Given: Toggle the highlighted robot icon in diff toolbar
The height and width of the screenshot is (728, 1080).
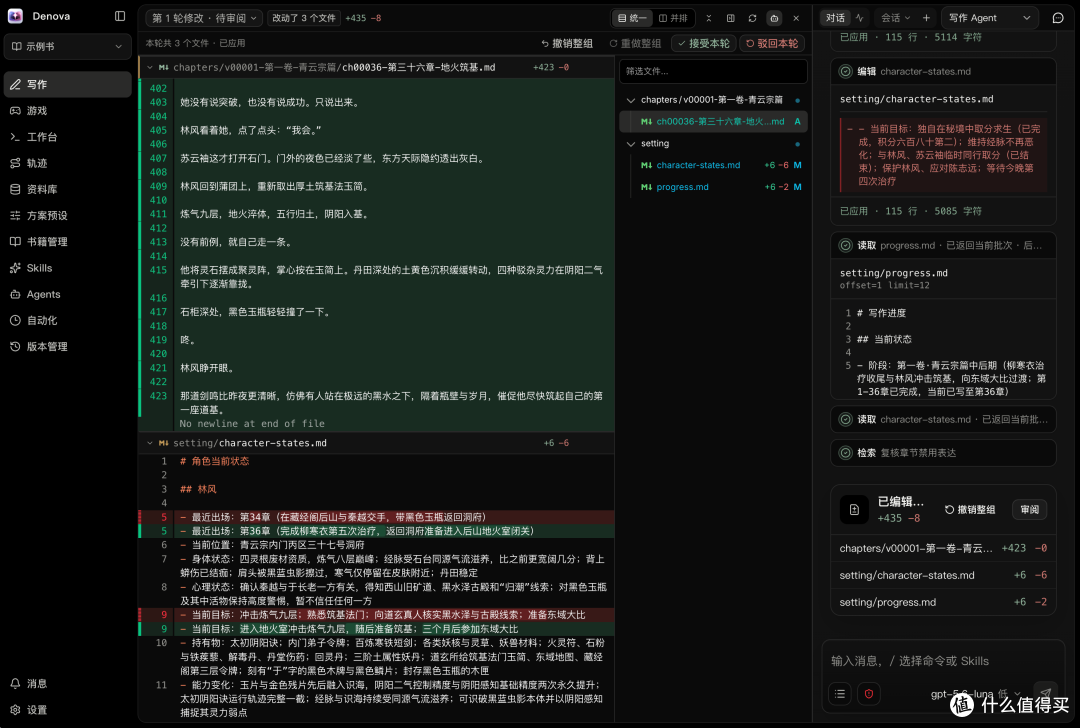Looking at the screenshot, I should [774, 18].
